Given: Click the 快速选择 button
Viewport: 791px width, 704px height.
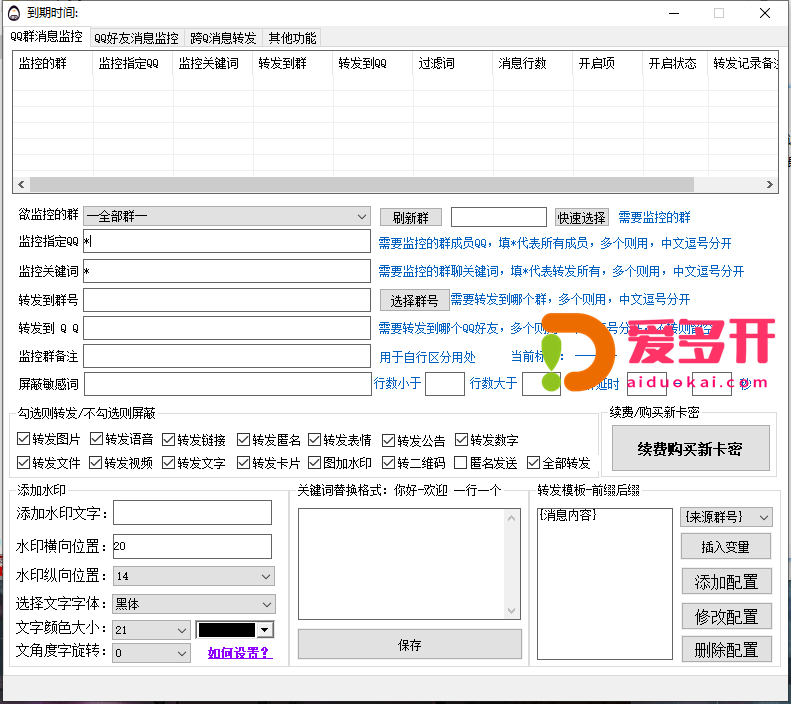Looking at the screenshot, I should (x=581, y=218).
